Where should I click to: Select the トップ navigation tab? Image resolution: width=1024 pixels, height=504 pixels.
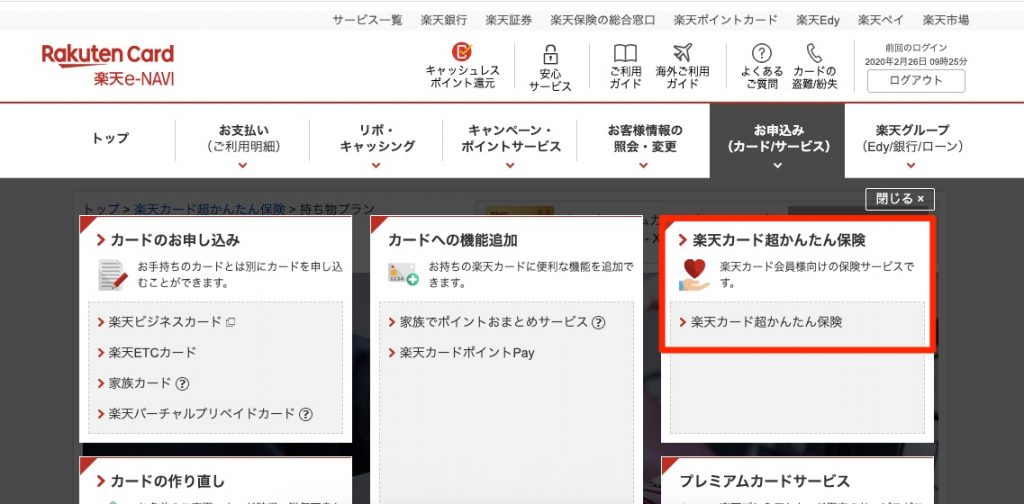pos(110,139)
